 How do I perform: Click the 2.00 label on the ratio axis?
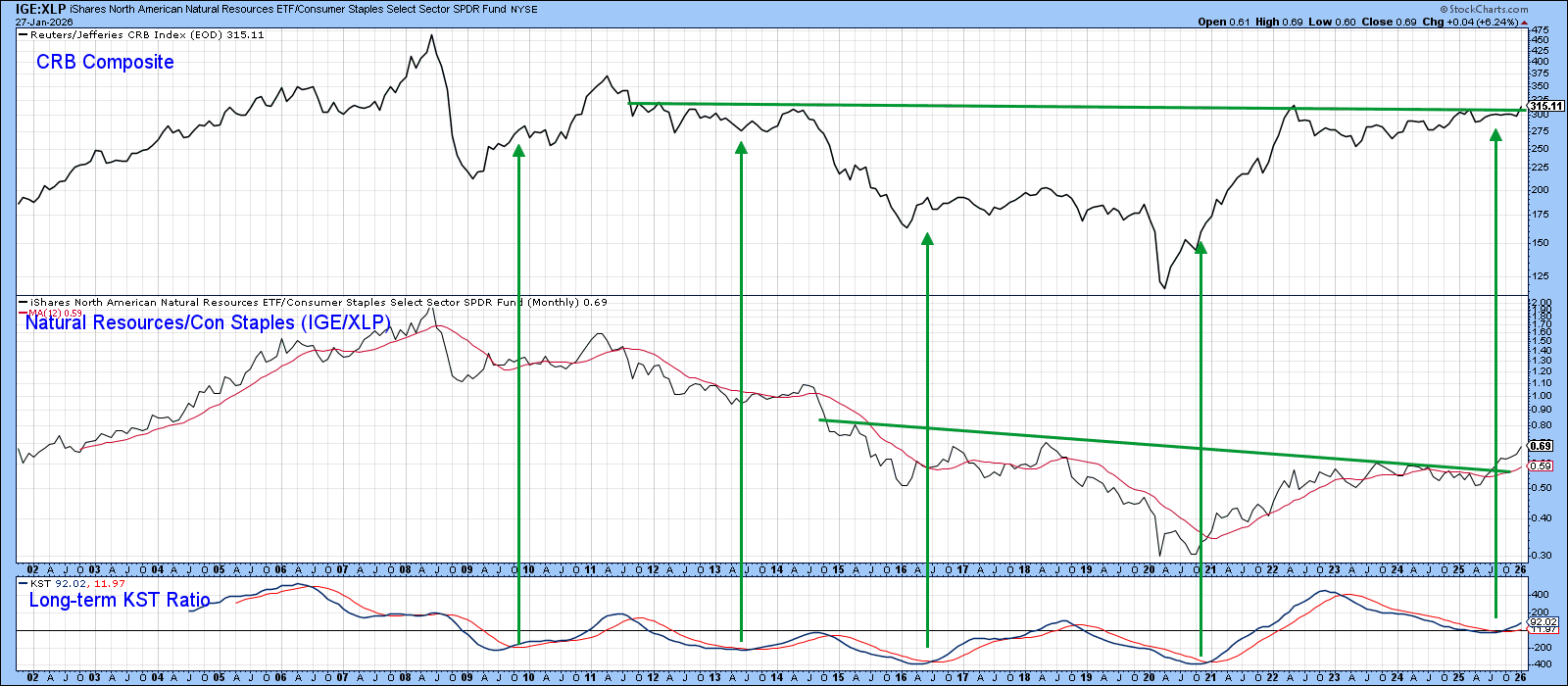pos(1542,303)
